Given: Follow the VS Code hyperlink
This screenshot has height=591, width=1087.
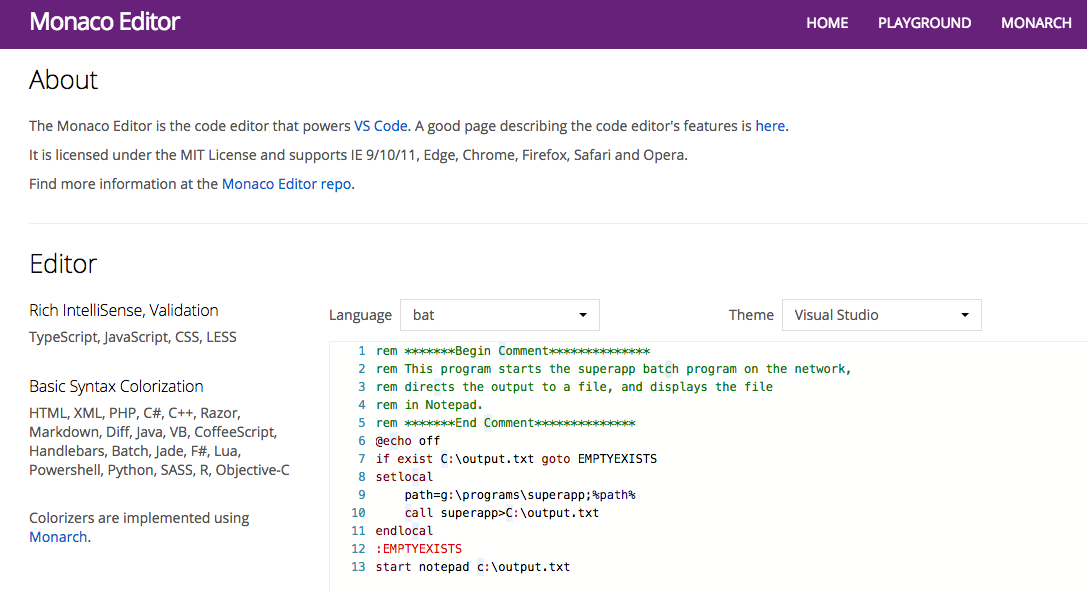Looking at the screenshot, I should pyautogui.click(x=381, y=126).
